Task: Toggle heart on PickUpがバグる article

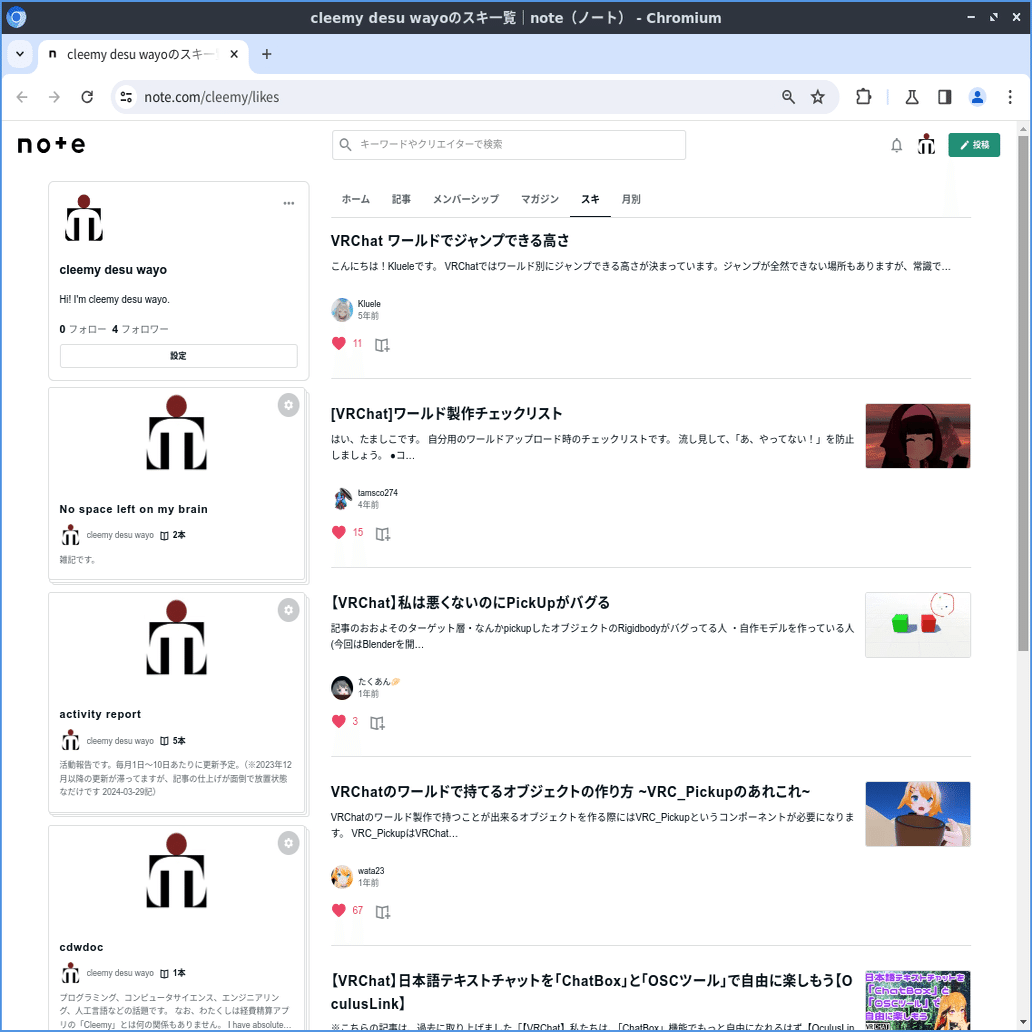Action: coord(338,721)
